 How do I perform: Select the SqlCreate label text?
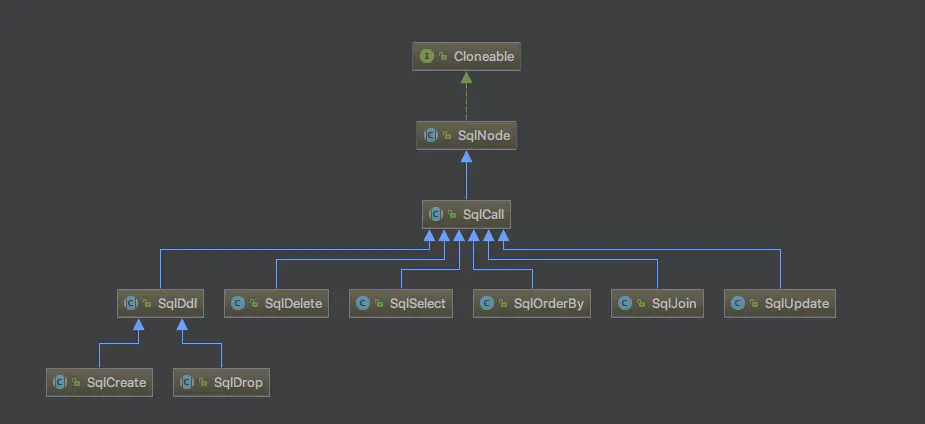(116, 382)
